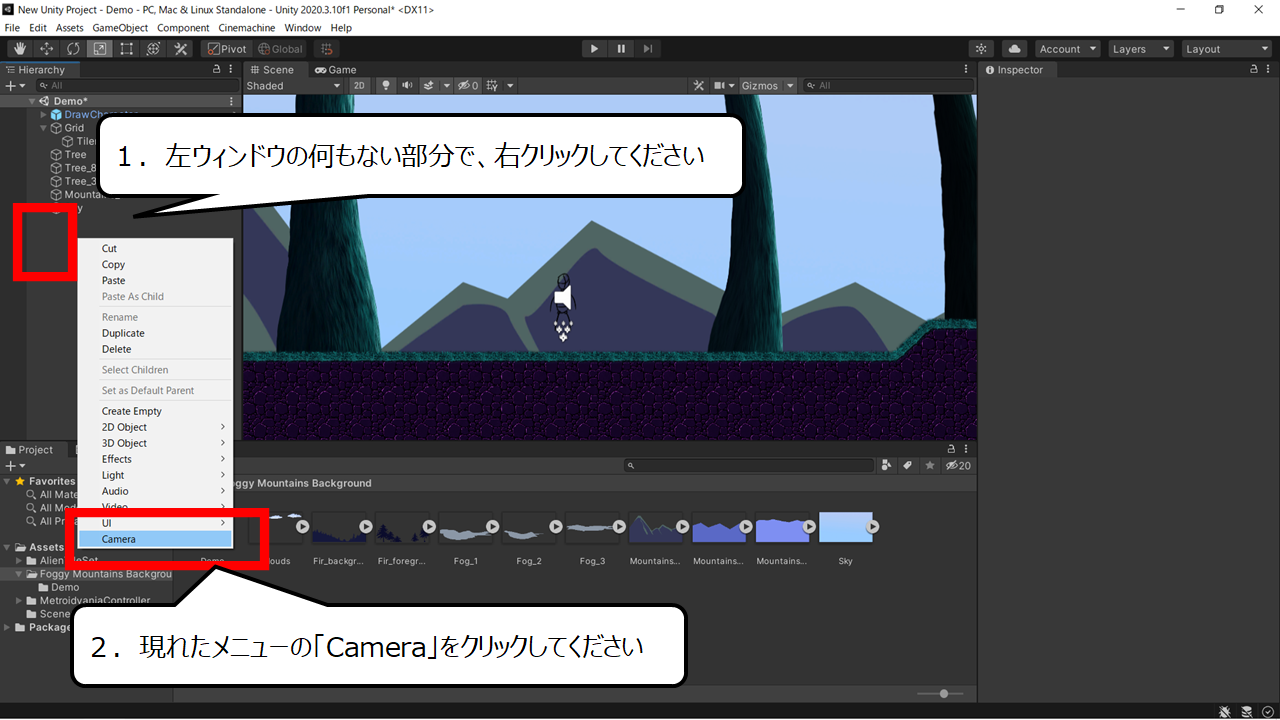Collapse the Grid object in Hierarchy
Image resolution: width=1280 pixels, height=720 pixels.
click(x=44, y=128)
